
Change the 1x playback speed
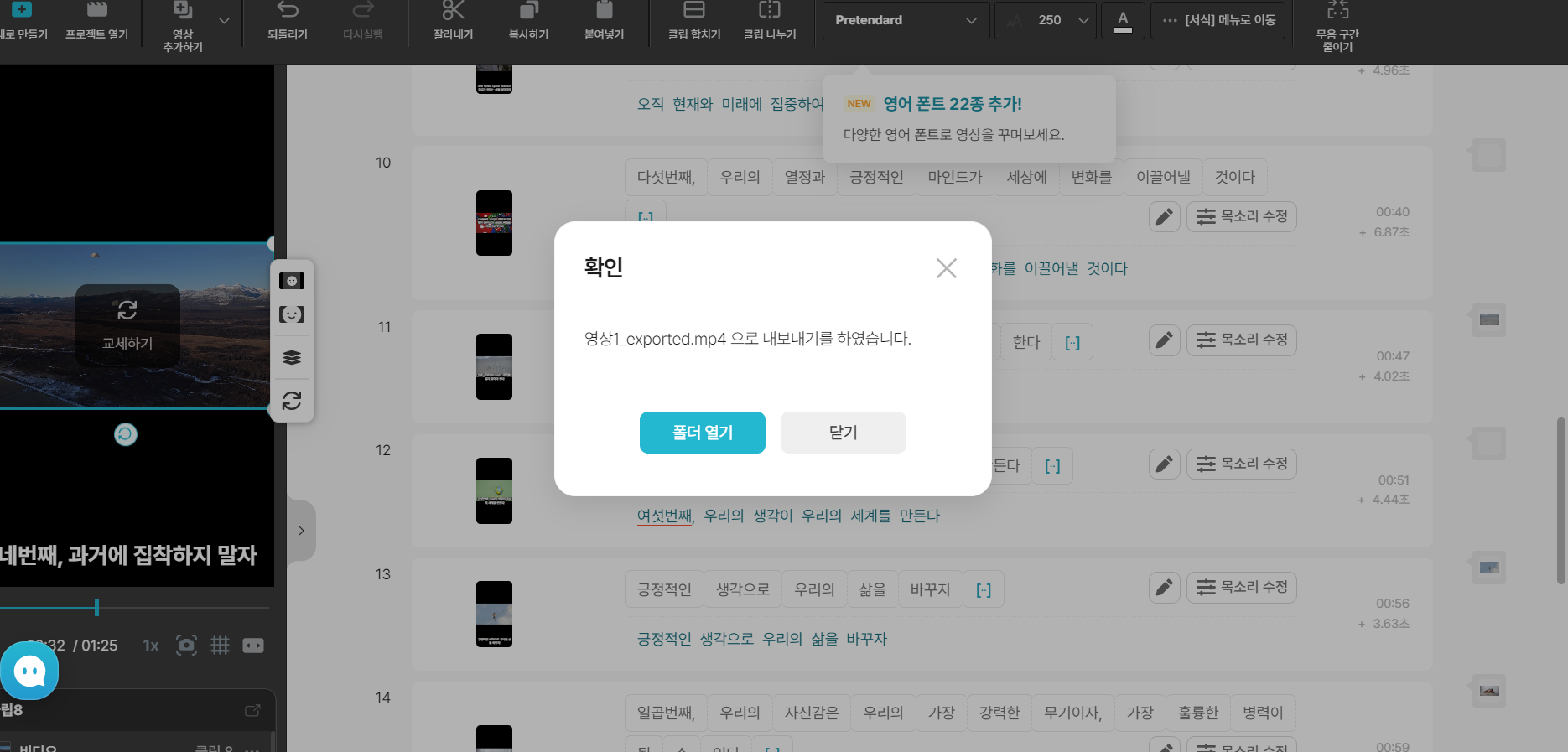151,646
